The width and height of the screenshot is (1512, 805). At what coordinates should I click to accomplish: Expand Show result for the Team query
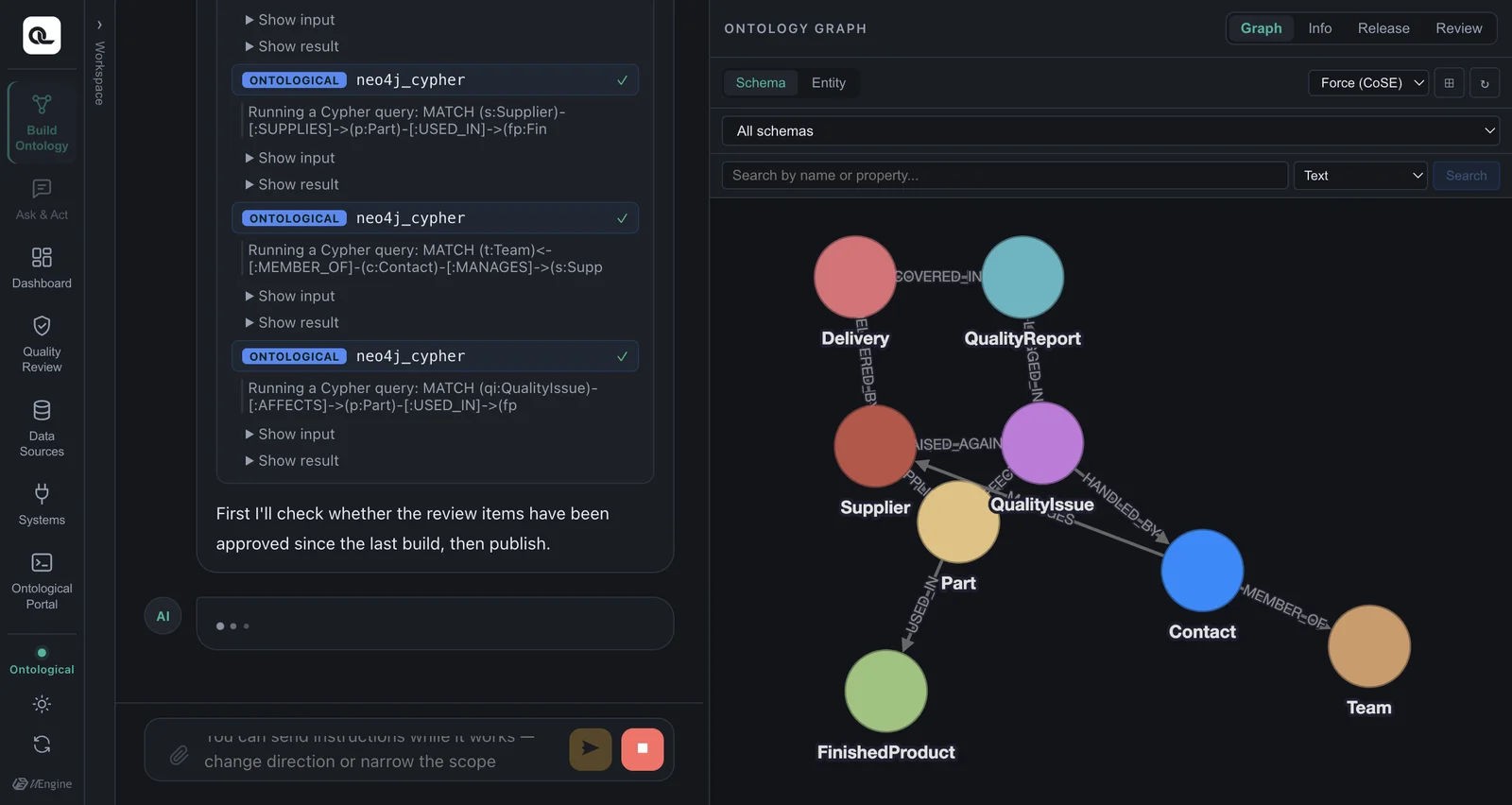pyautogui.click(x=292, y=322)
